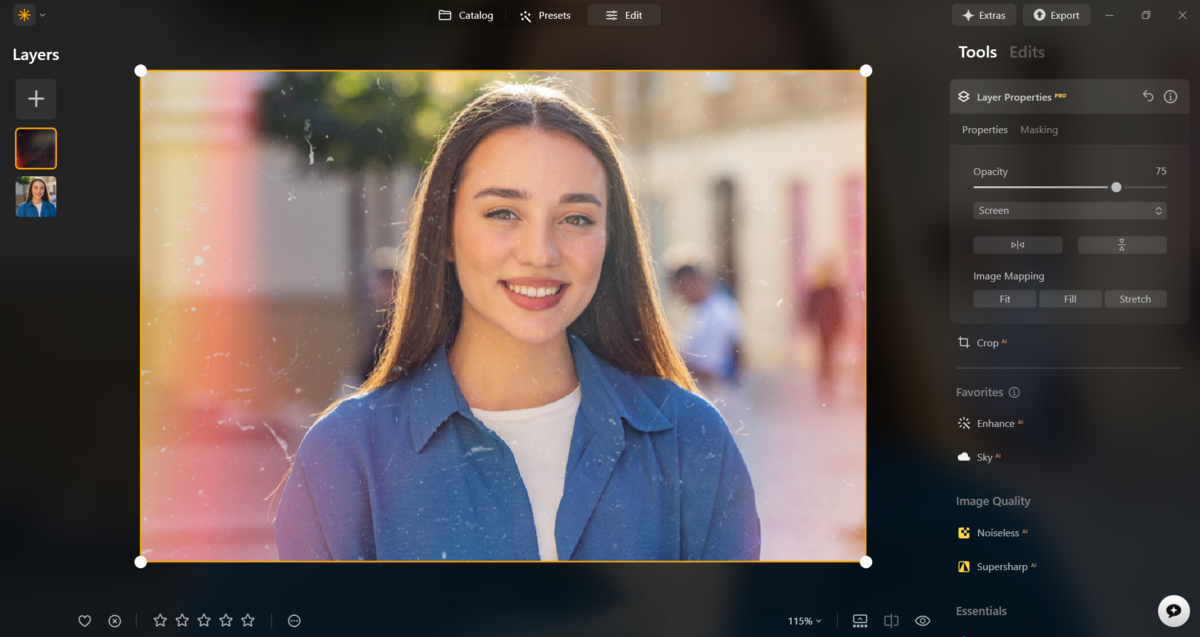Switch to the Masking tab

1038,129
